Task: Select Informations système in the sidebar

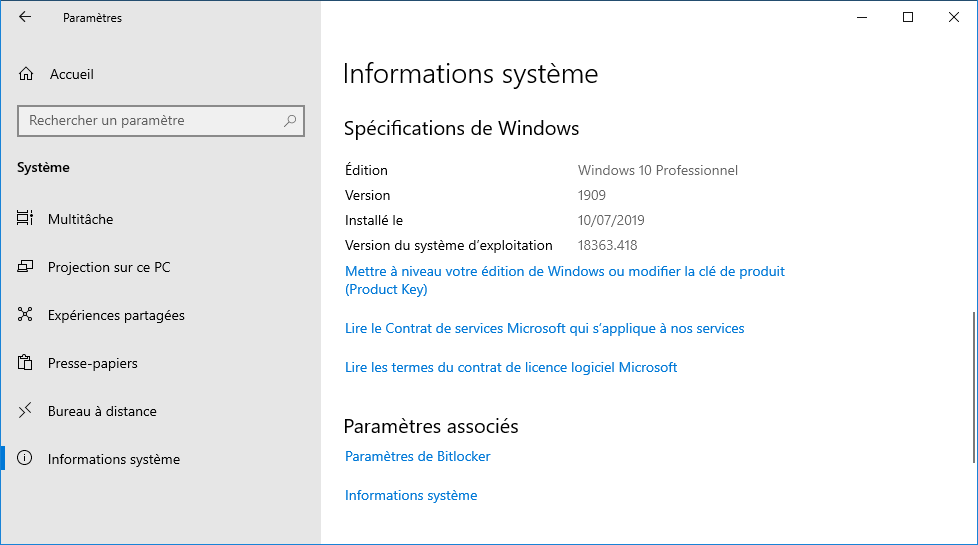Action: pos(114,460)
